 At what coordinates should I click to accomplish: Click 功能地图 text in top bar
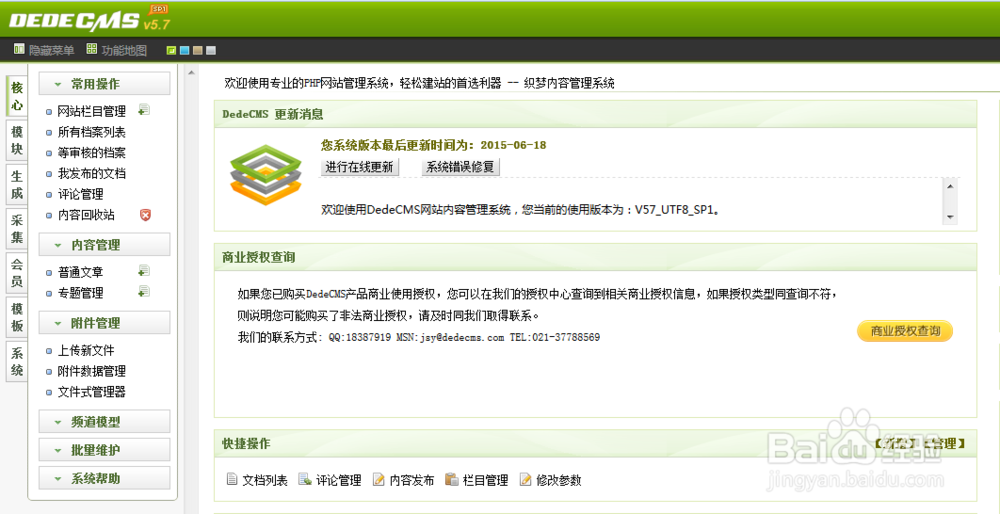click(x=124, y=50)
